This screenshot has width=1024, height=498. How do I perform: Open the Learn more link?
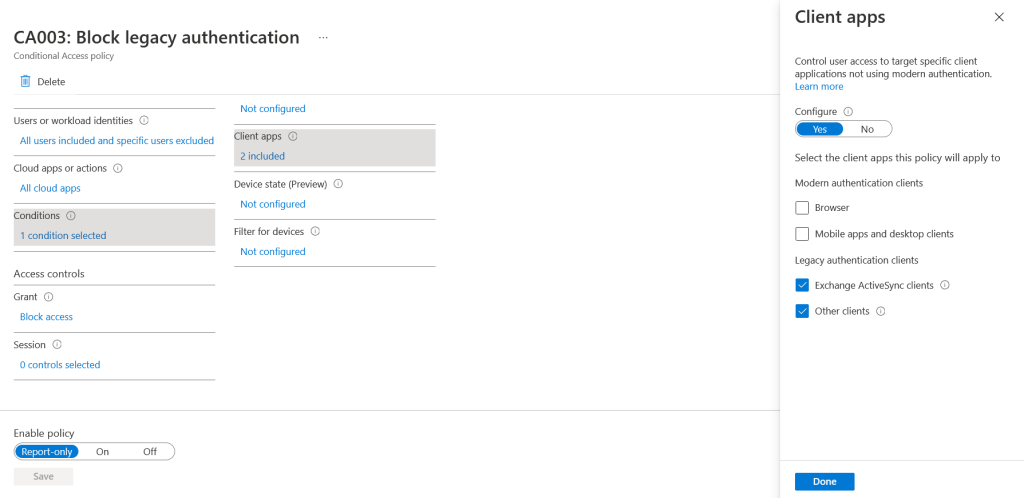point(819,87)
